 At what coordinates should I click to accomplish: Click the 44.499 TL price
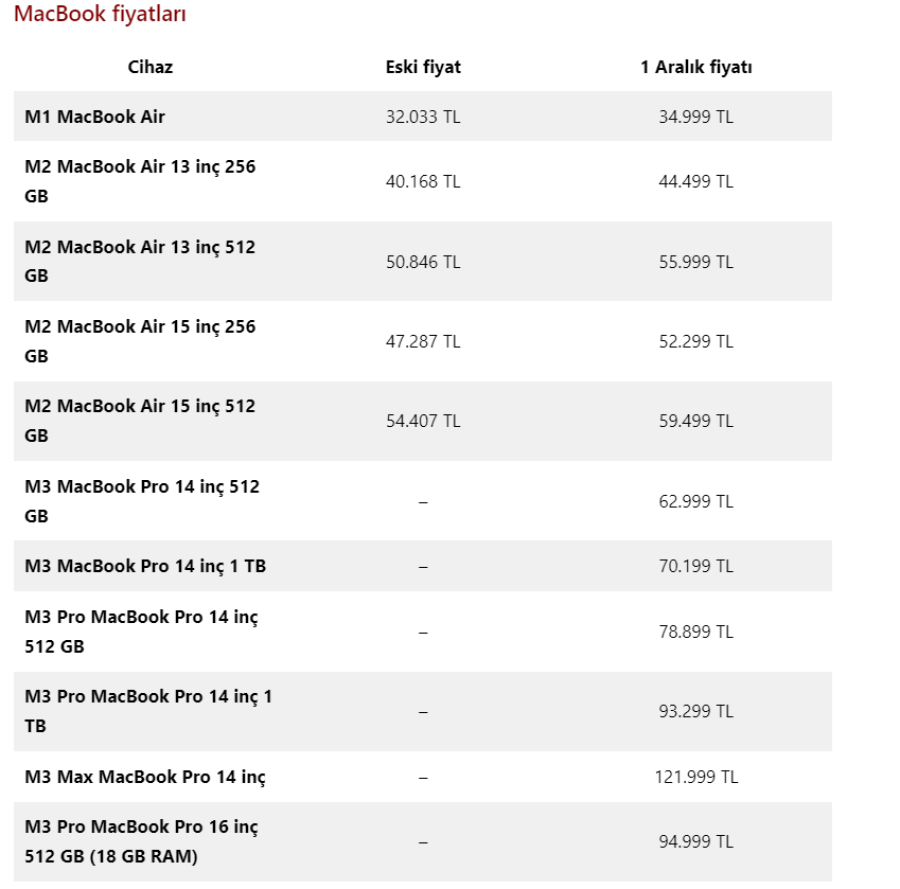[696, 181]
